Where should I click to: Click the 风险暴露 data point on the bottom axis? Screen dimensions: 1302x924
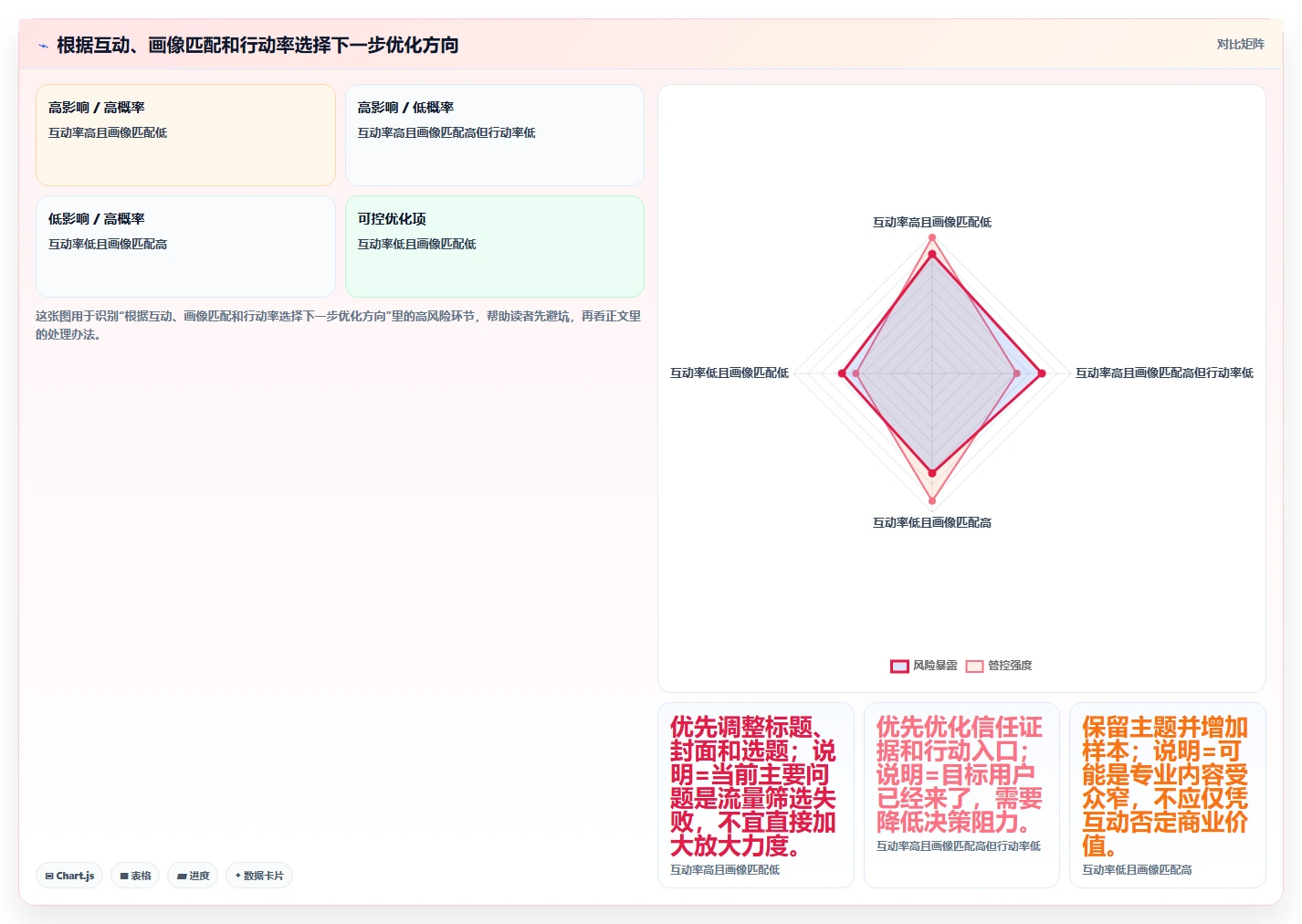point(932,473)
